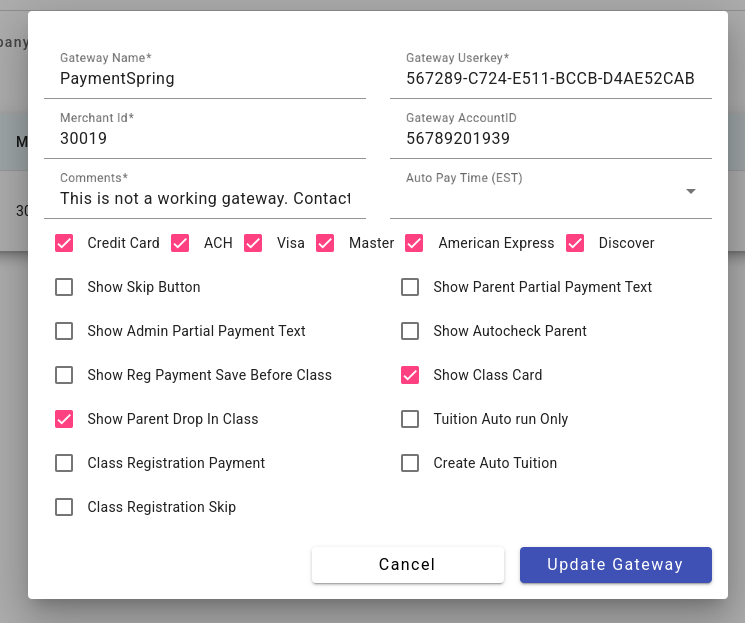
Task: Check Show Parent Partial Payment Text
Action: coord(410,287)
